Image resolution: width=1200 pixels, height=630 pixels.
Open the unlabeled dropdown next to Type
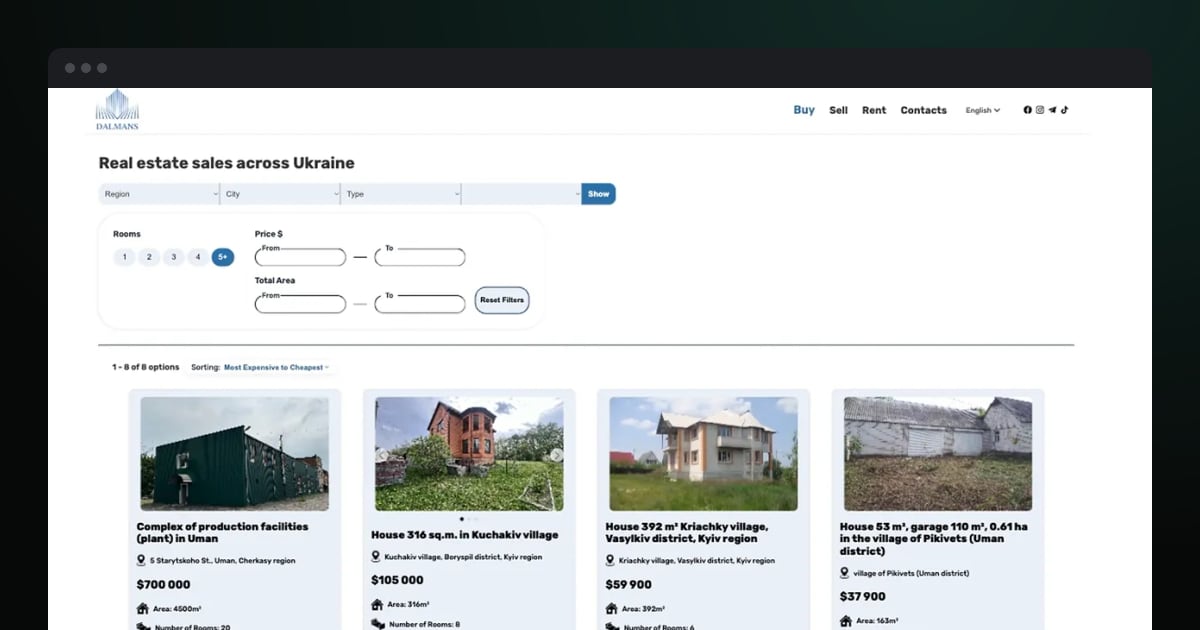[522, 194]
